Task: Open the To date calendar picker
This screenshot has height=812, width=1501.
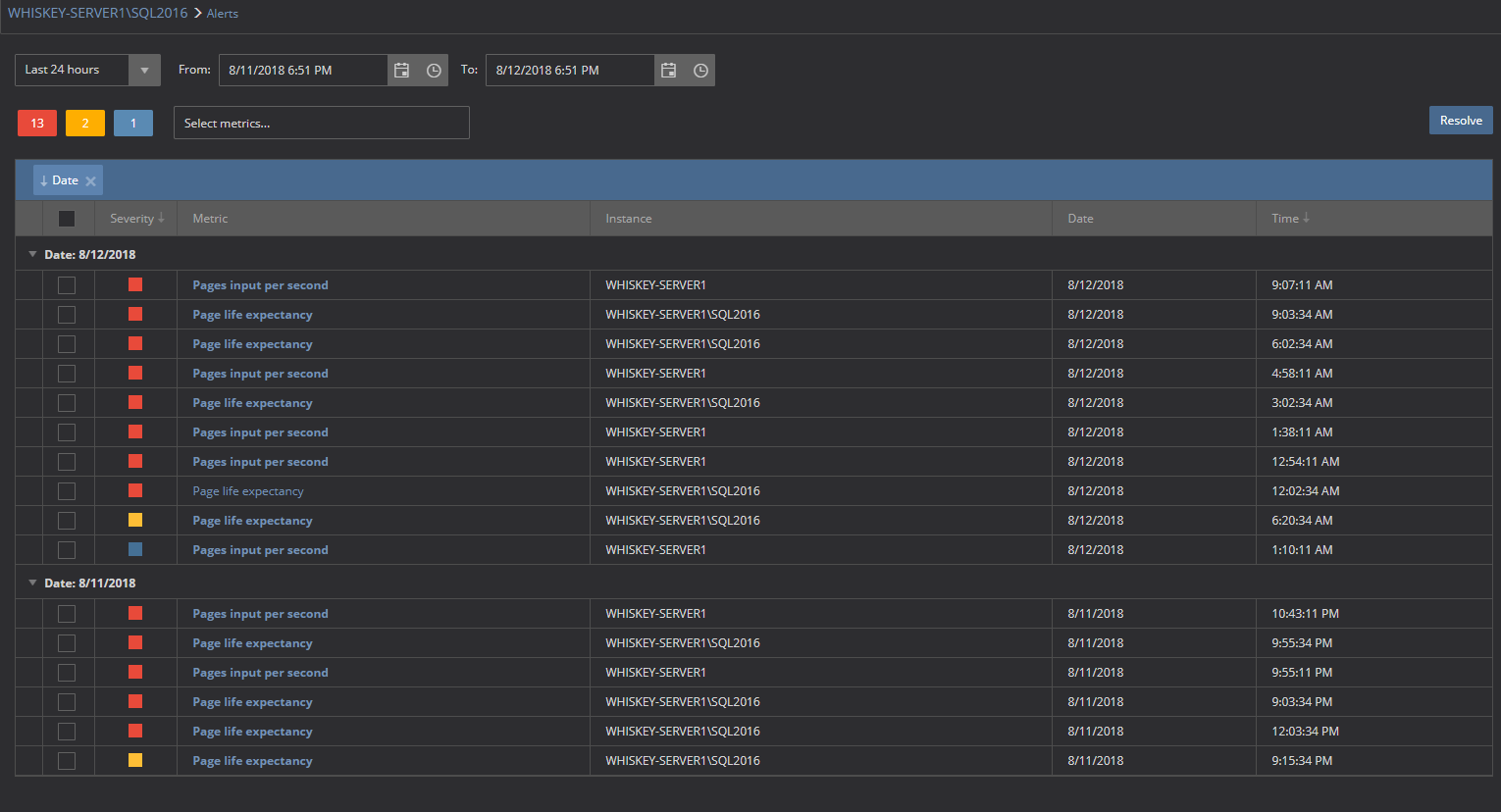Action: coord(668,71)
